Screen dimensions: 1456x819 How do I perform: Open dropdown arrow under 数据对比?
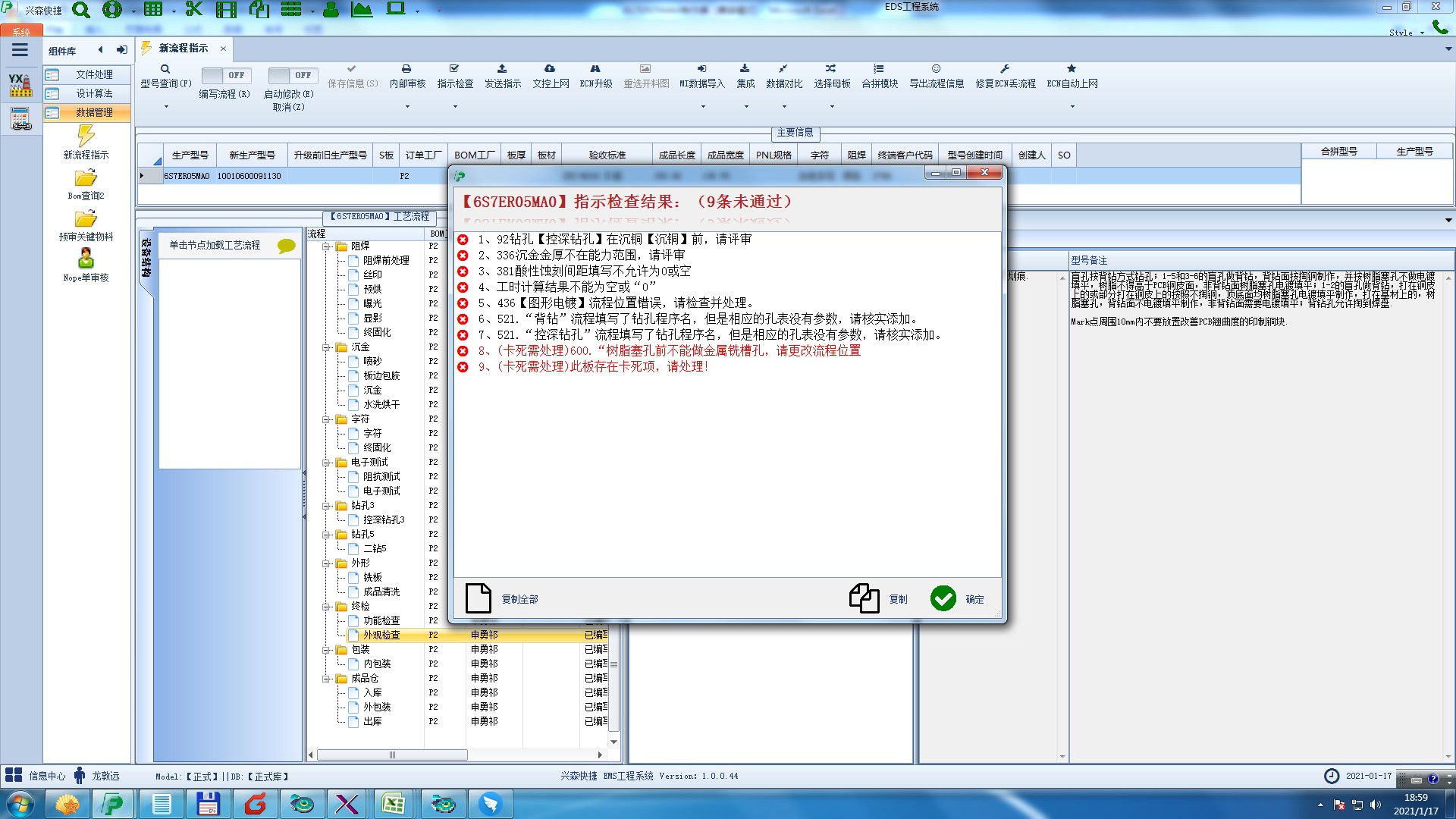click(x=784, y=107)
